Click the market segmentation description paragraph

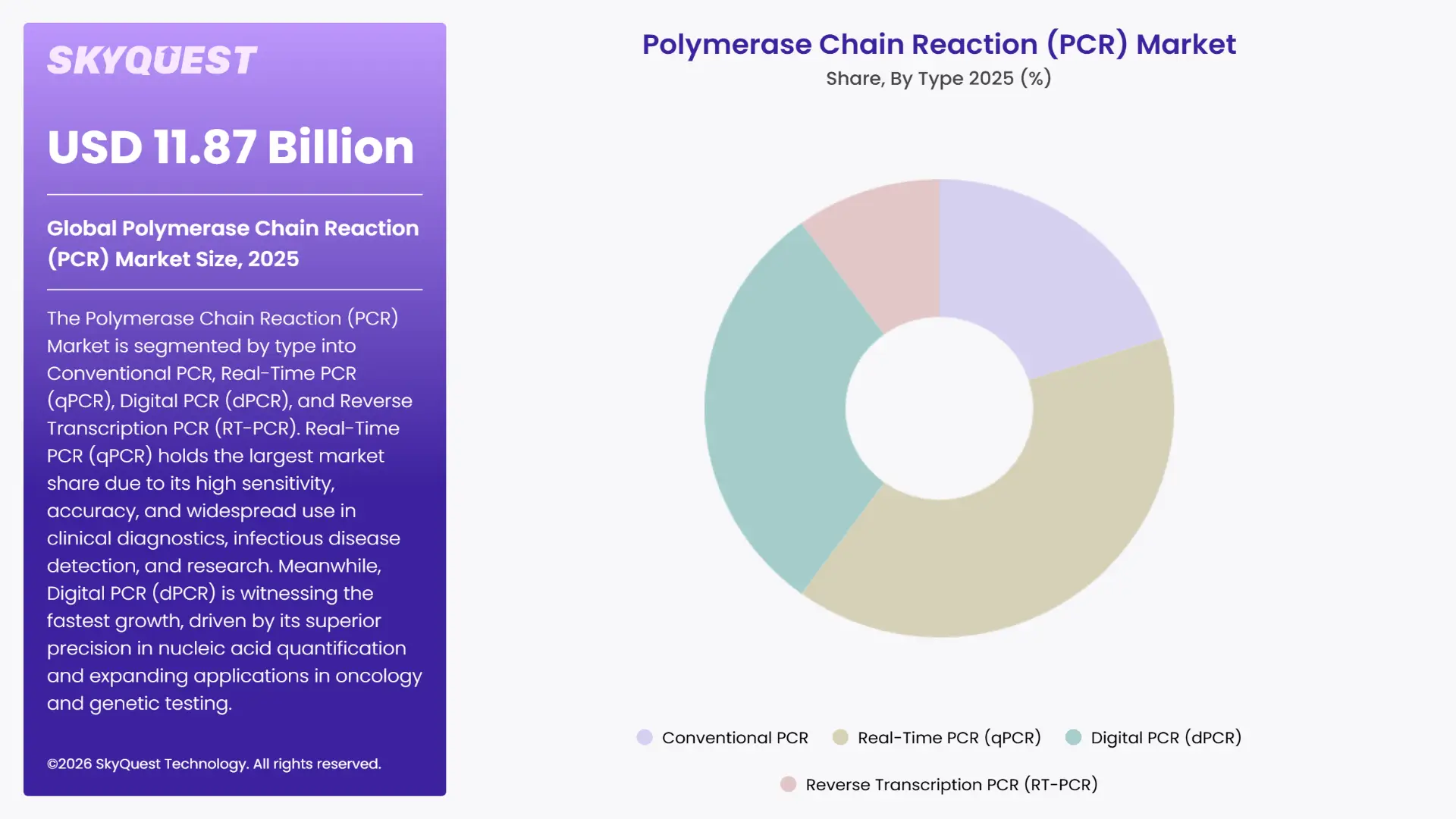coord(234,510)
